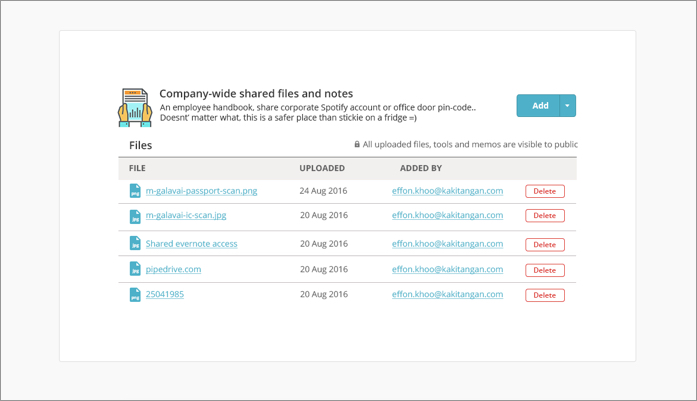Delete the pipedrive.com entry
The height and width of the screenshot is (401, 697).
[x=545, y=270]
